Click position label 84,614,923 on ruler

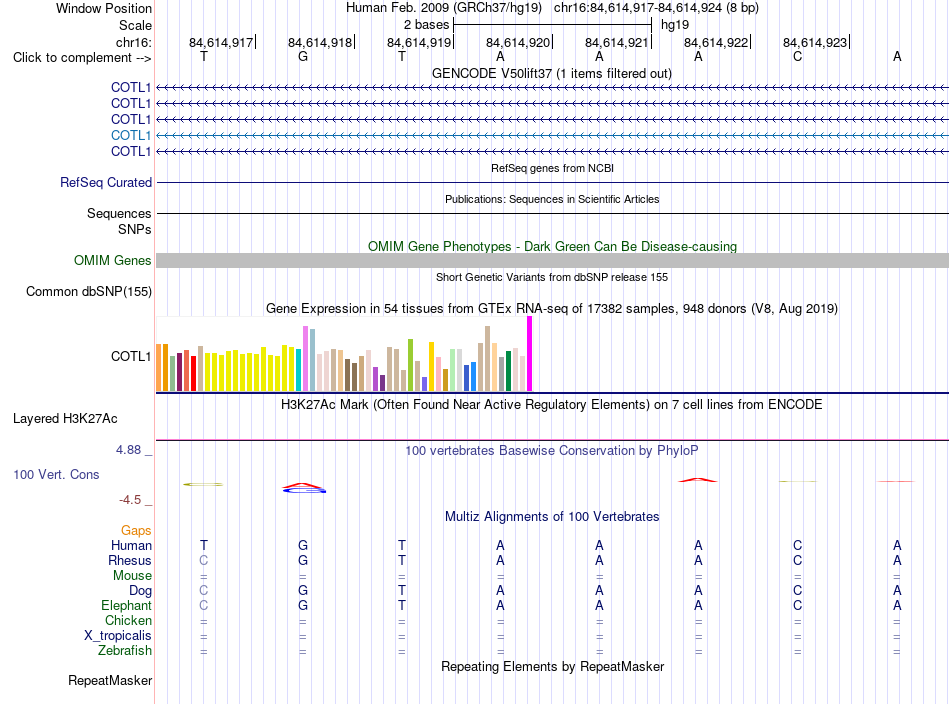tap(815, 42)
